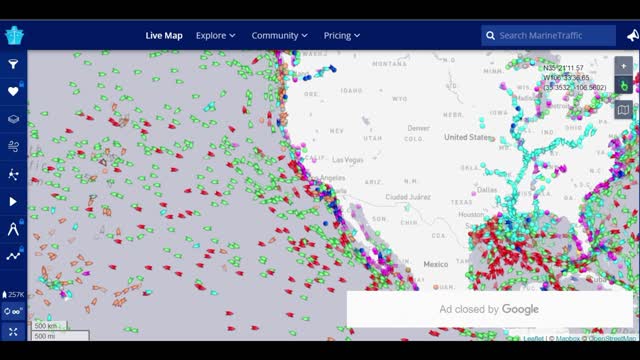Image resolution: width=640 pixels, height=360 pixels.
Task: Click the Houston city label
Action: pyautogui.click(x=471, y=214)
